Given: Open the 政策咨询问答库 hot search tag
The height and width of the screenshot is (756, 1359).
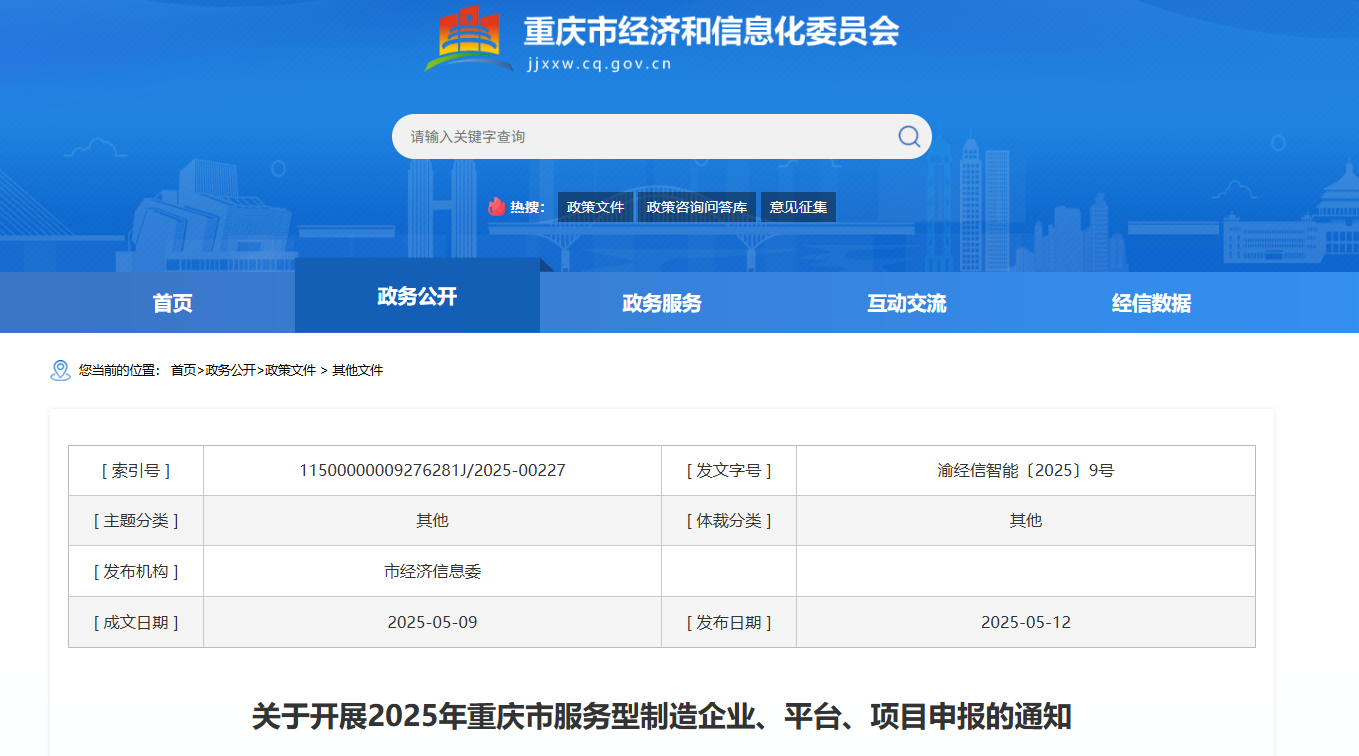Looking at the screenshot, I should point(696,207).
